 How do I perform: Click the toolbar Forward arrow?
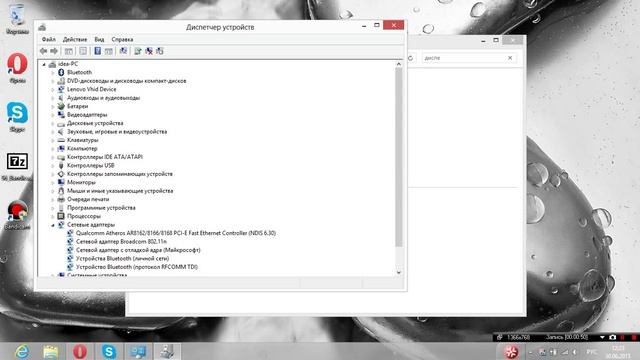click(54, 51)
